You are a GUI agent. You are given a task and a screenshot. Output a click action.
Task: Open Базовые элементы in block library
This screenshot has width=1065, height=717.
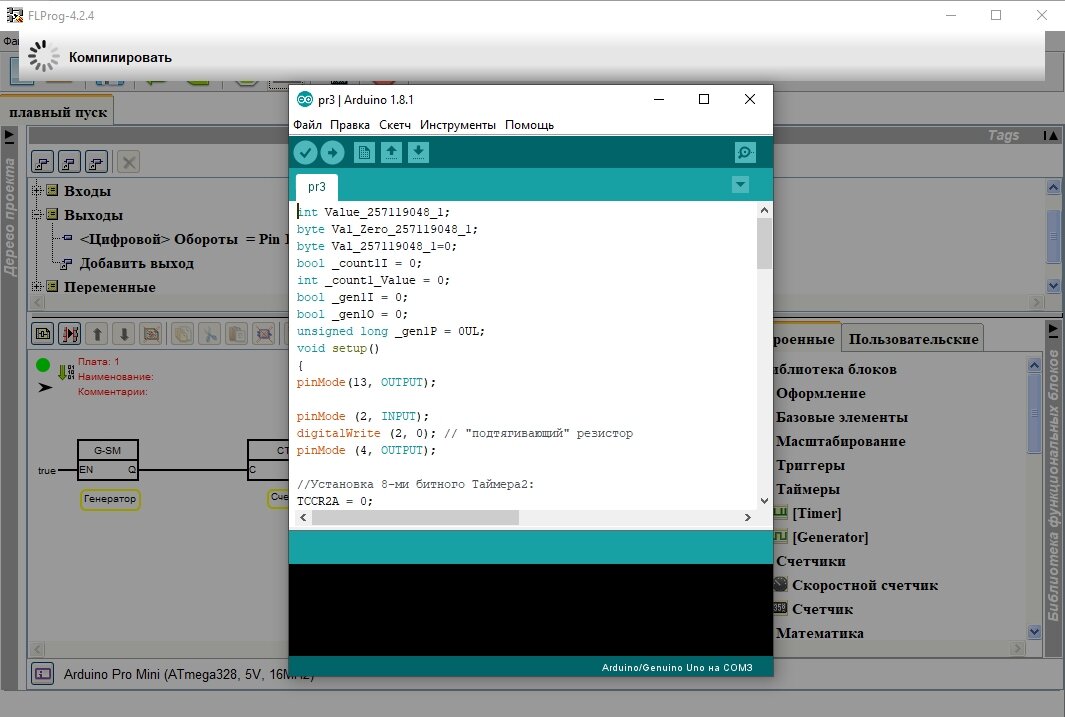(842, 418)
